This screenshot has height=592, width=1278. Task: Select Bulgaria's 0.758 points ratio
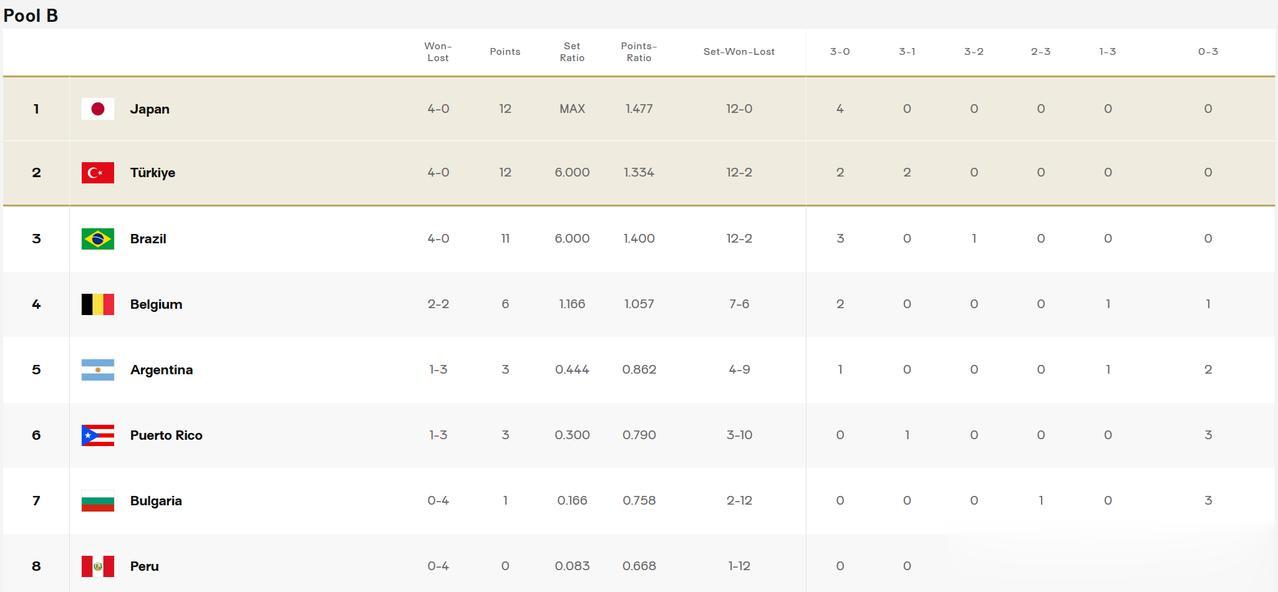coord(639,501)
